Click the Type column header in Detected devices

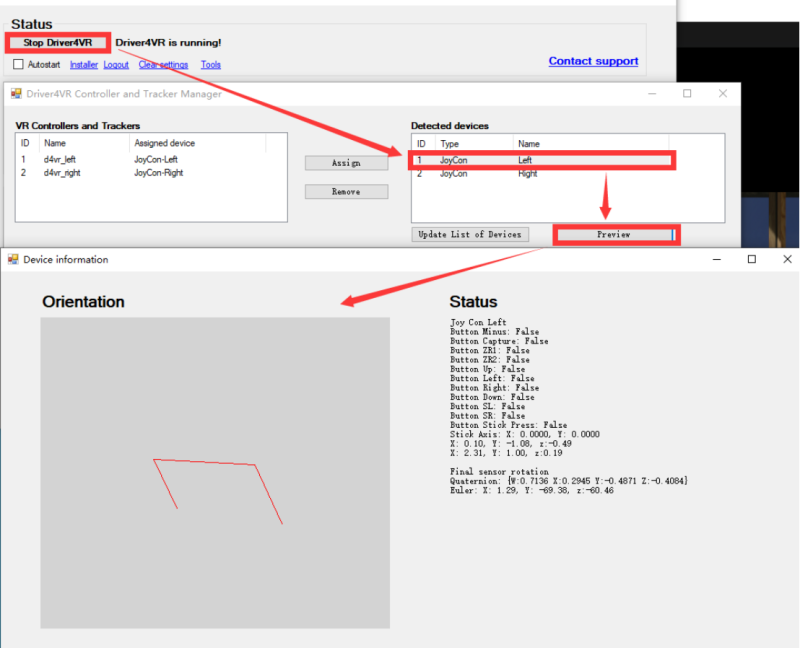(x=474, y=144)
